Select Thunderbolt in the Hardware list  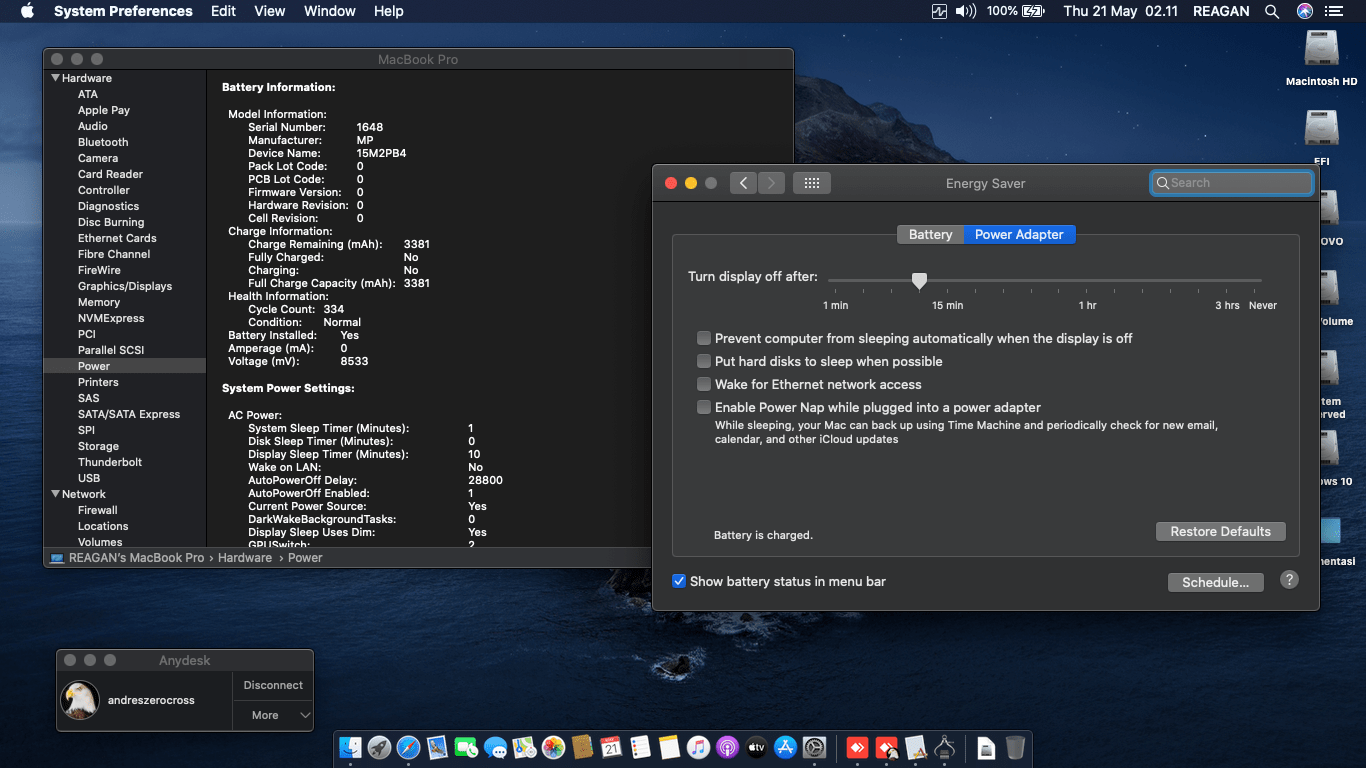(110, 462)
